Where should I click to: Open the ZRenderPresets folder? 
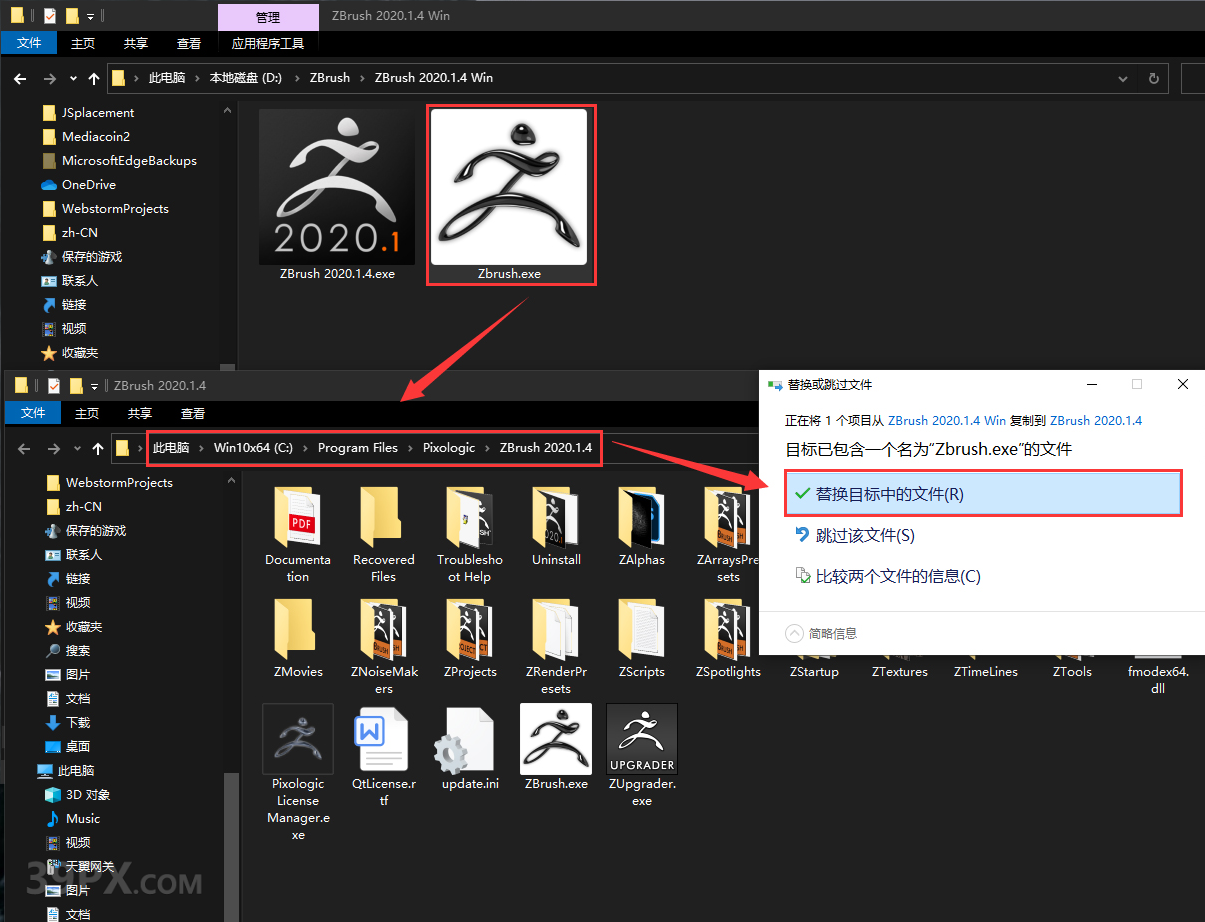[x=556, y=647]
